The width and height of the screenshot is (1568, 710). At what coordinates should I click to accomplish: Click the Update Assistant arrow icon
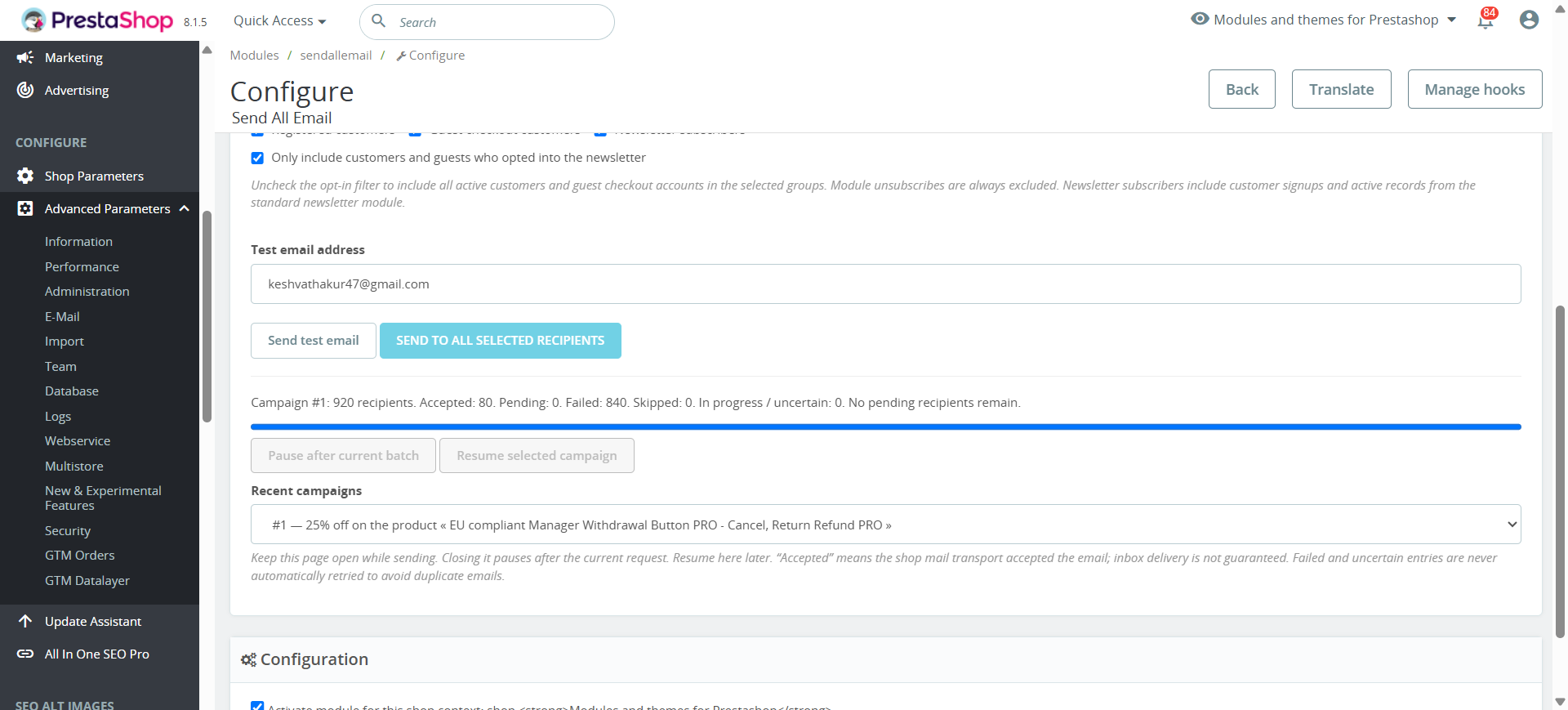coord(25,621)
